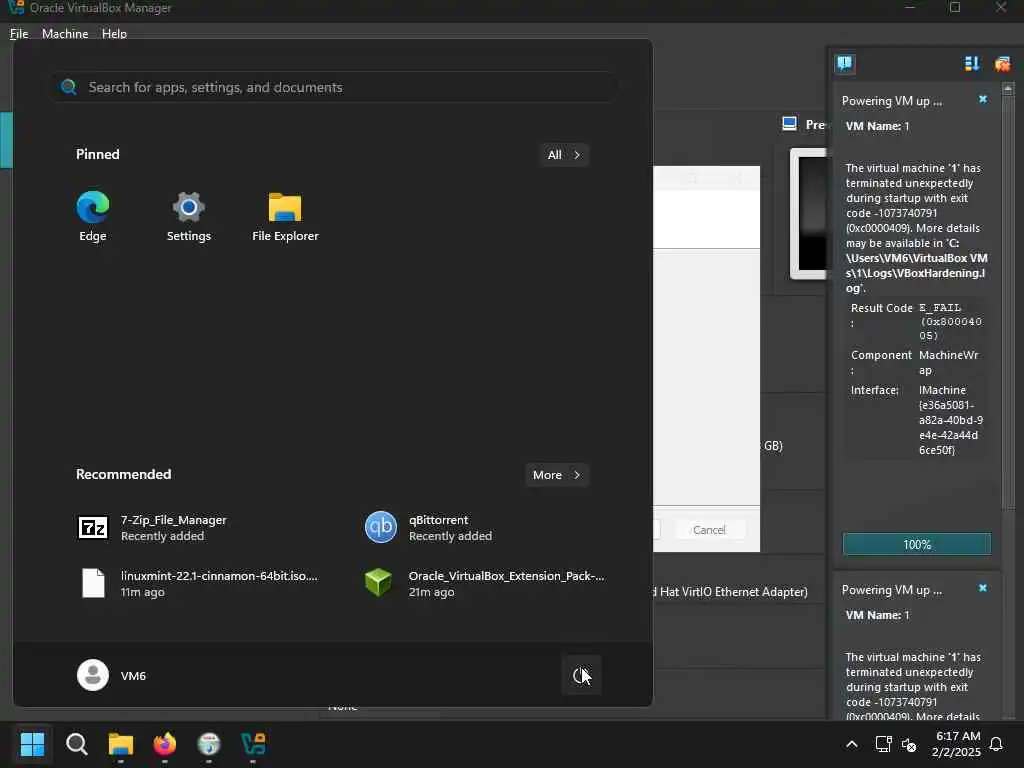
Task: Click the clear all notifications icon
Action: point(1002,63)
